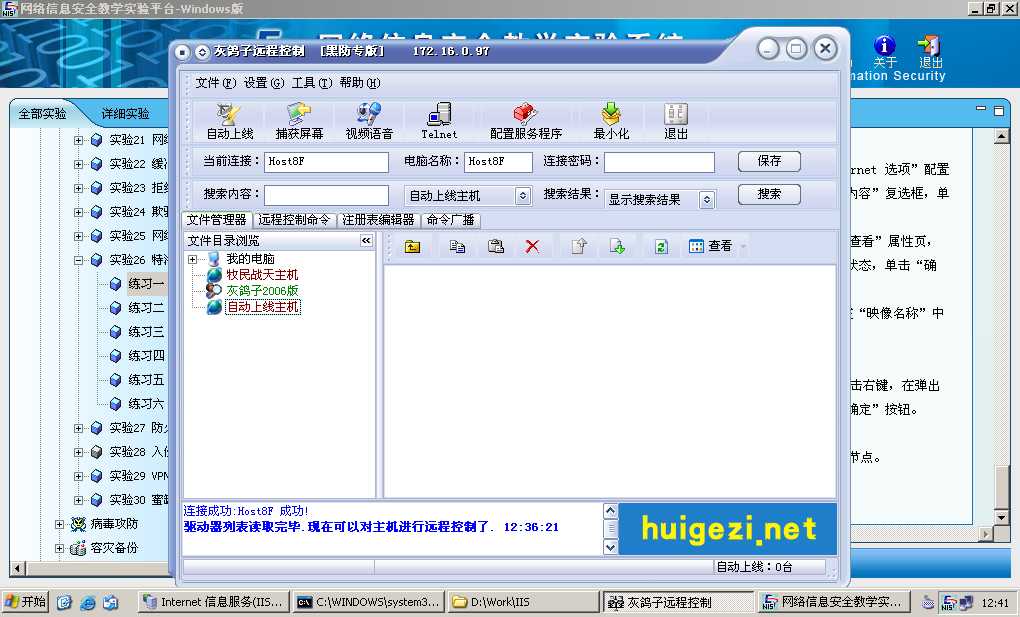1020x617 pixels.
Task: Click the Windows 开始 start button
Action: [25, 601]
